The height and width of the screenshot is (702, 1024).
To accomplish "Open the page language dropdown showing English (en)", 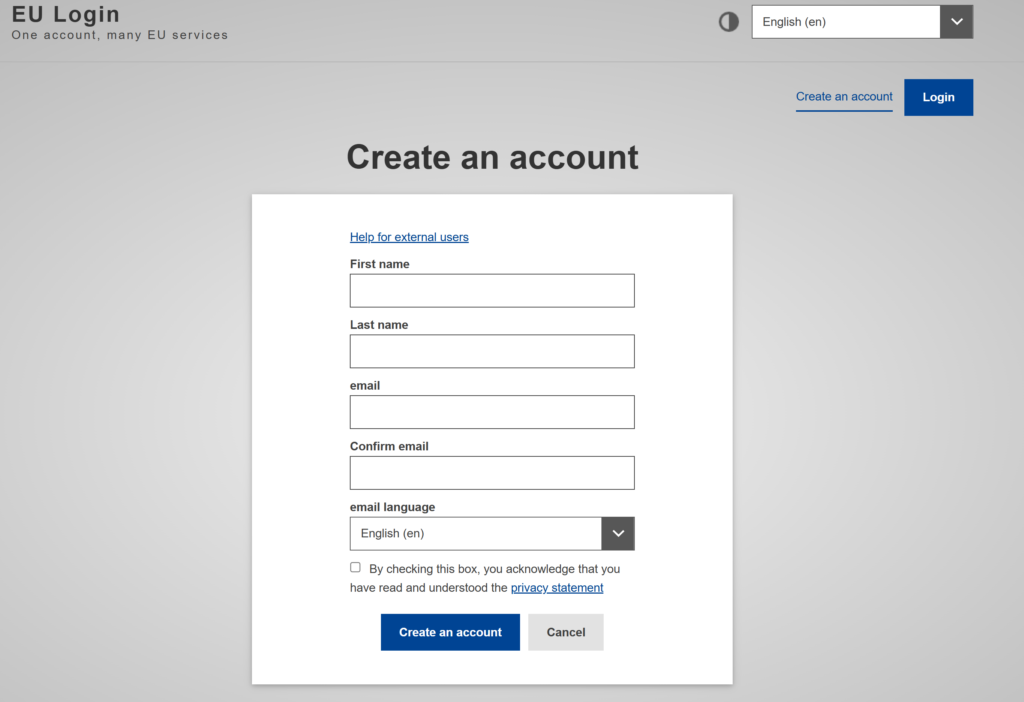I will pos(845,21).
